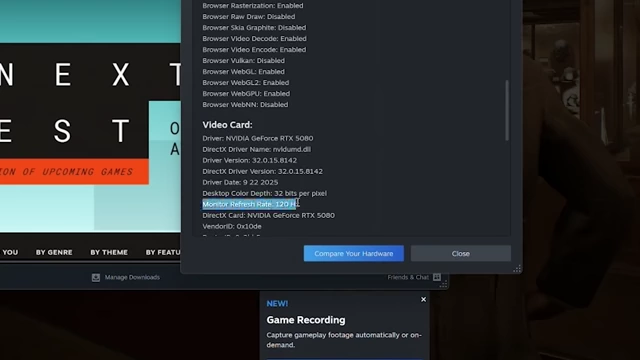
Task: Click Browser WebGL: Enabled line
Action: [x=243, y=72]
